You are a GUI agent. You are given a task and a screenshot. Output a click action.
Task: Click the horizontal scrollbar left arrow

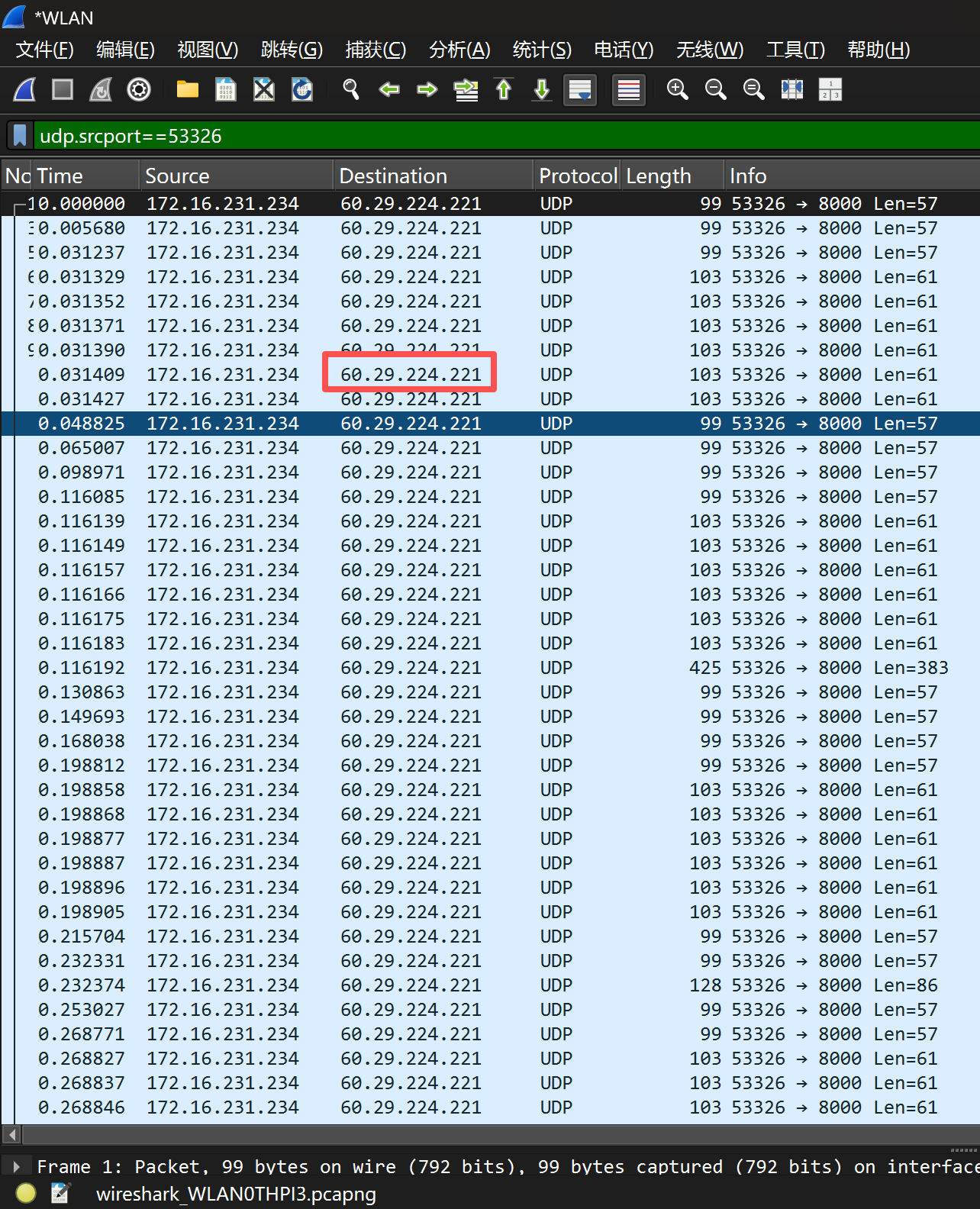click(11, 1134)
